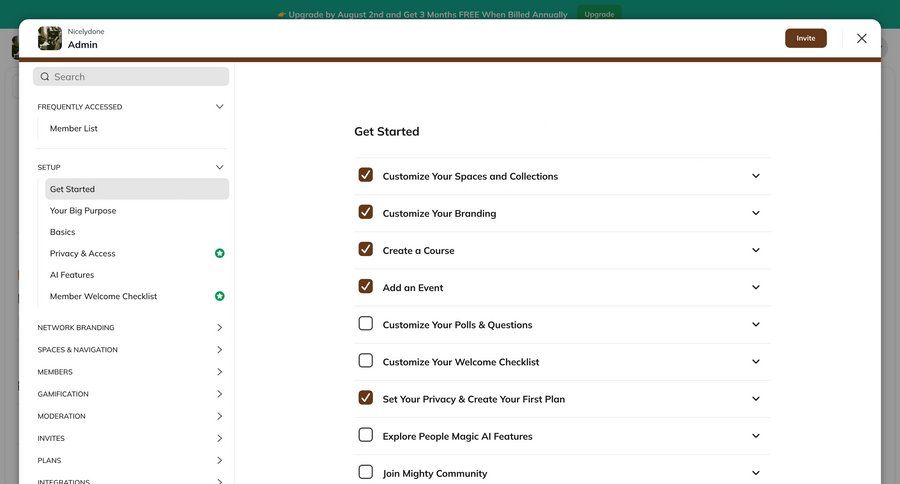Expand the Spaces & Navigation section
Image resolution: width=900 pixels, height=484 pixels.
point(219,350)
